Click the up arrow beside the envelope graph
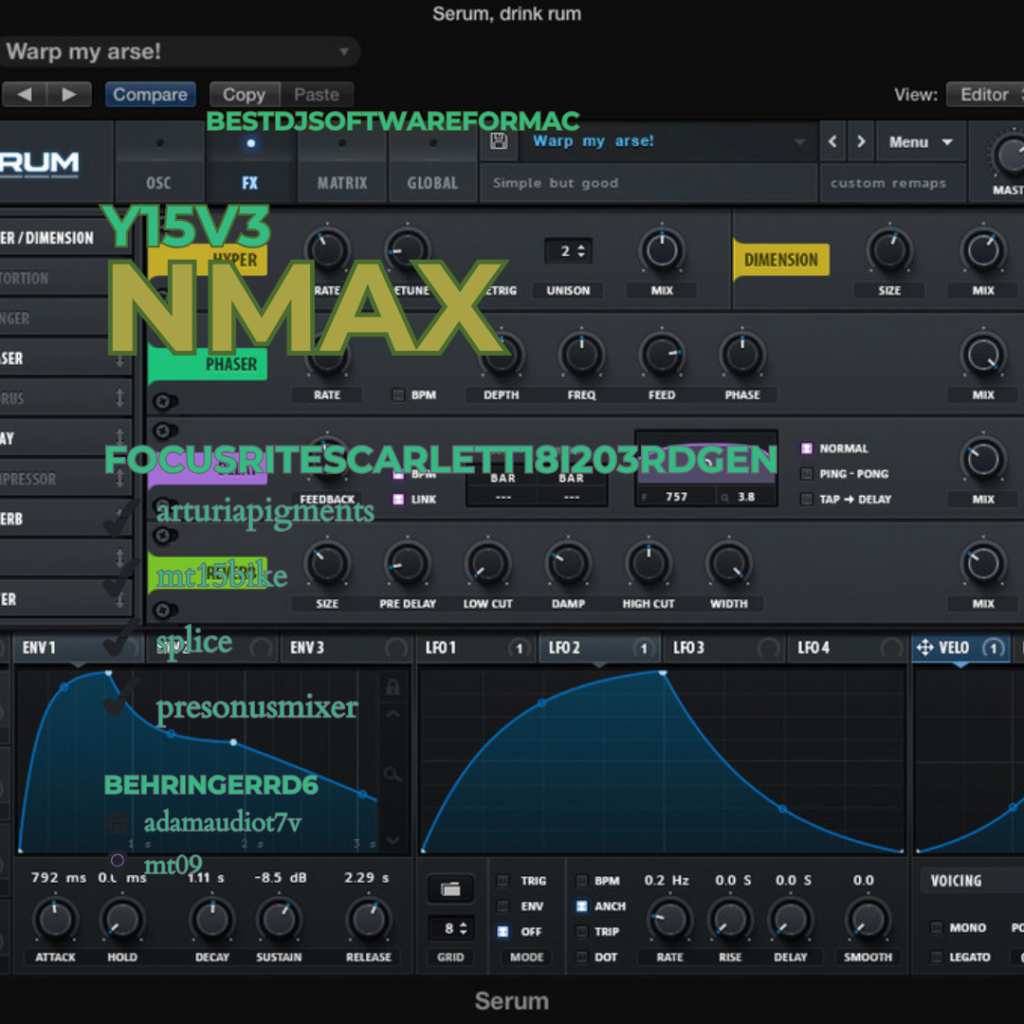 point(392,714)
